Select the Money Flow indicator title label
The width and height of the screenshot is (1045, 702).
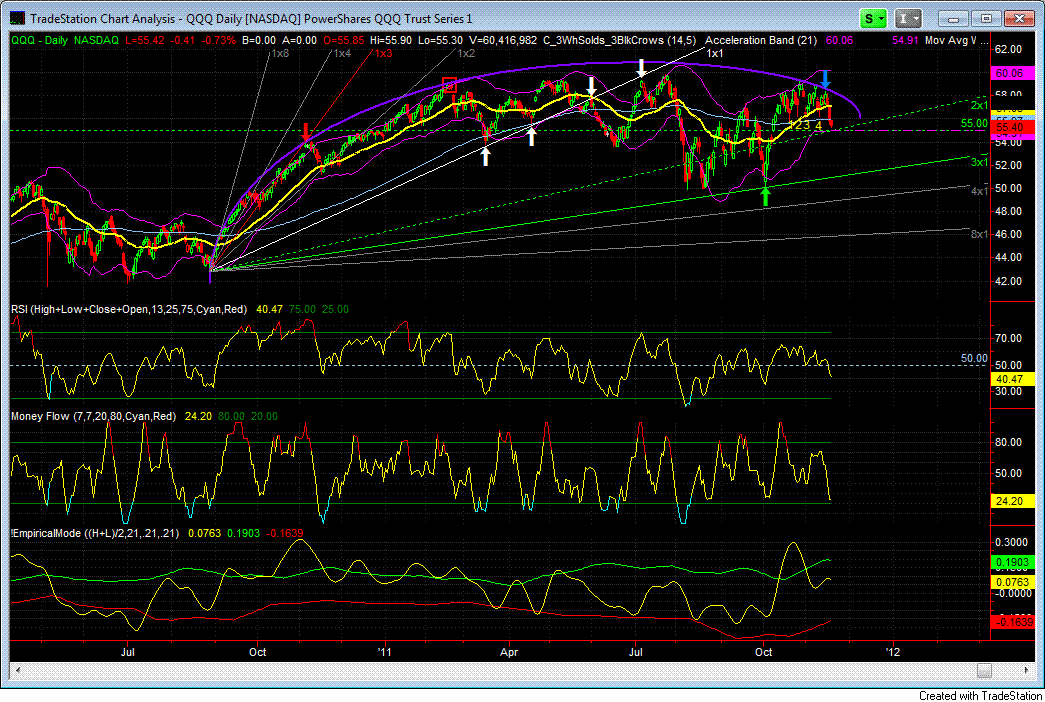[x=93, y=416]
